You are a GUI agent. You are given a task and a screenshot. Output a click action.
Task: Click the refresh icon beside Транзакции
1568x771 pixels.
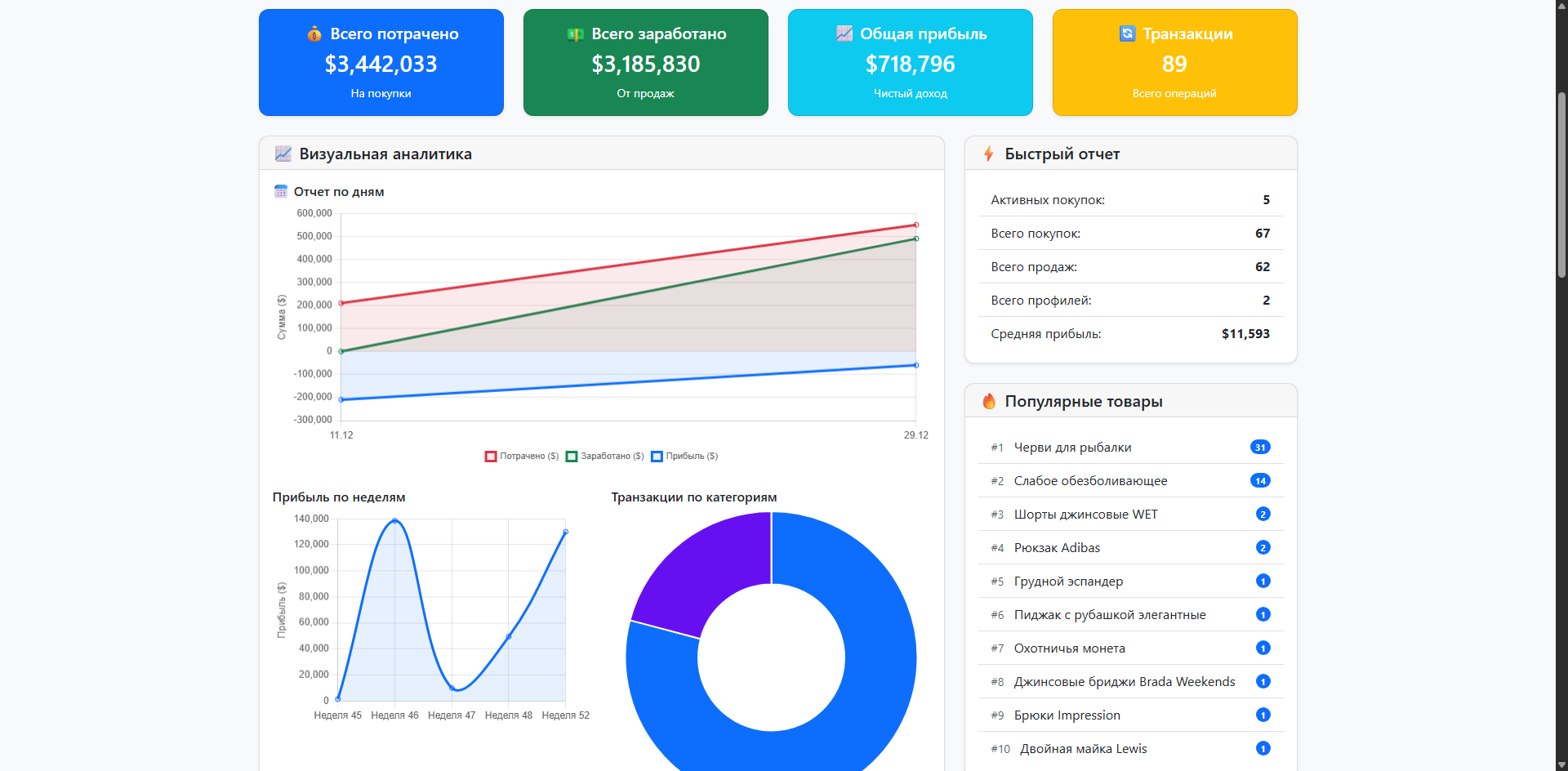pyautogui.click(x=1127, y=33)
